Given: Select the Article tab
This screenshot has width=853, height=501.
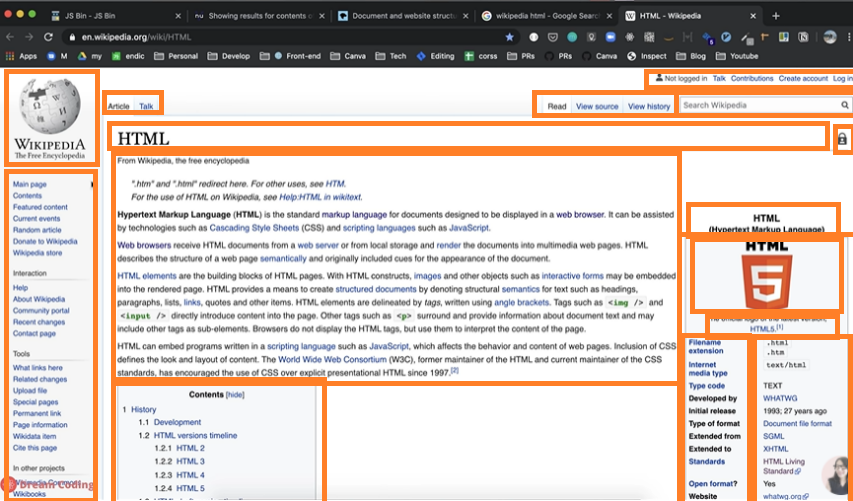Looking at the screenshot, I should coord(119,106).
